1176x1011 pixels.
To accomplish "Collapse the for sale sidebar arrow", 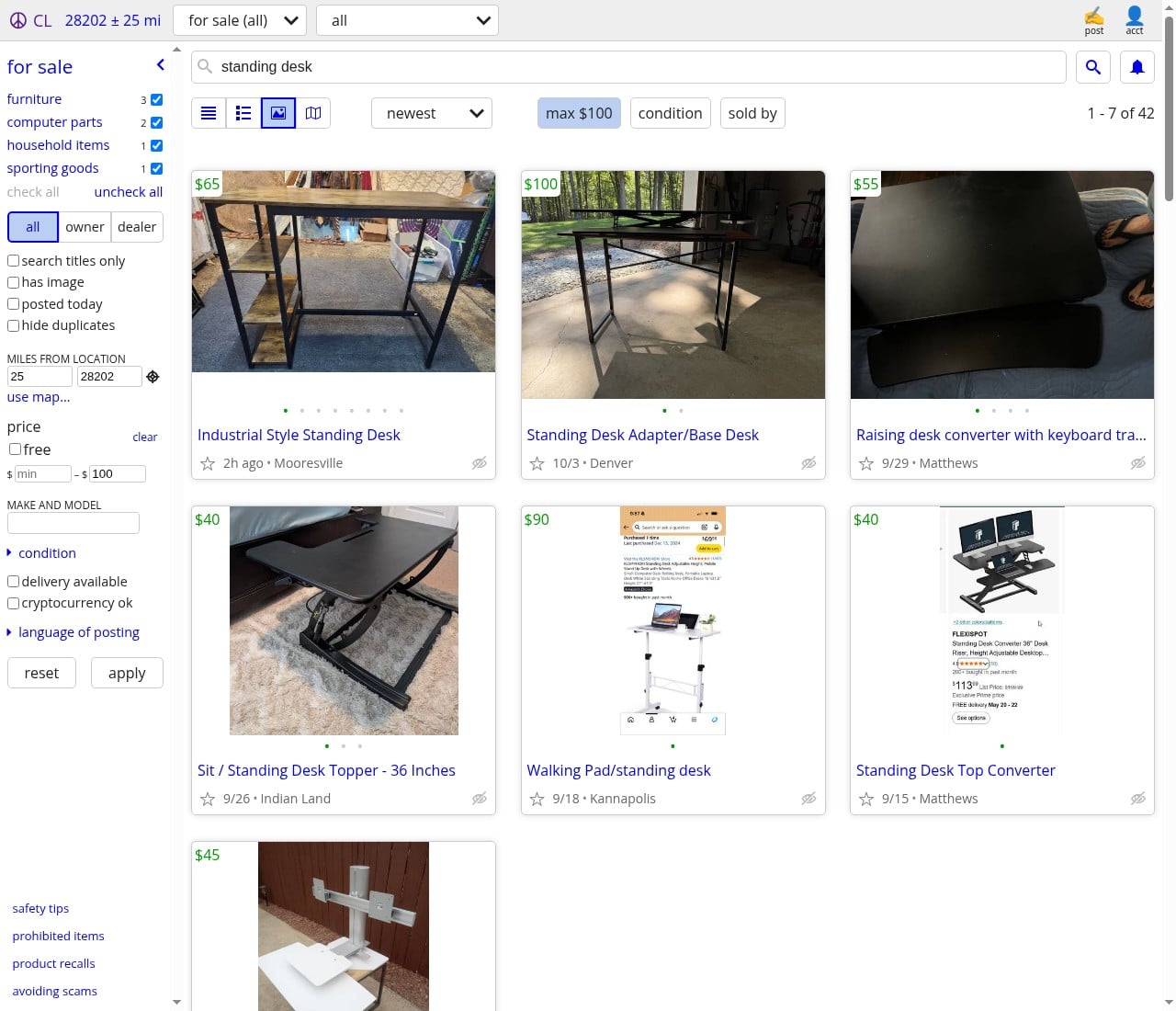I will (160, 65).
